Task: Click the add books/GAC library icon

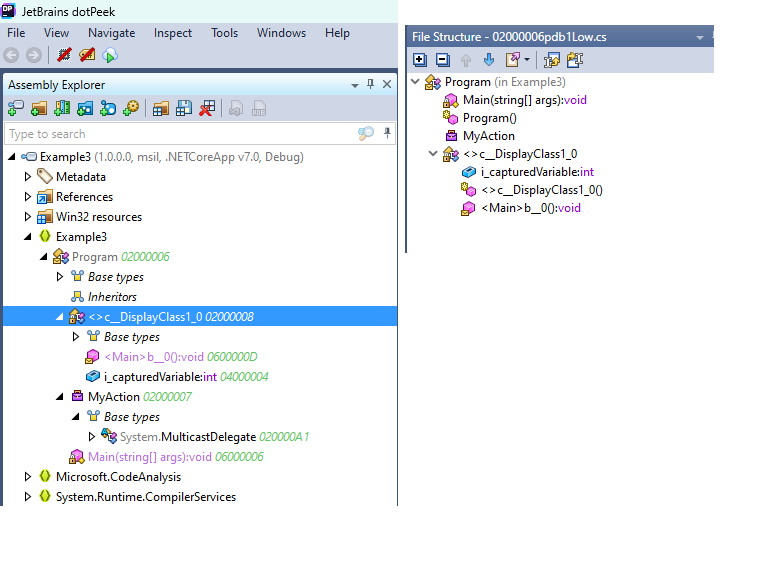Action: pos(62,108)
